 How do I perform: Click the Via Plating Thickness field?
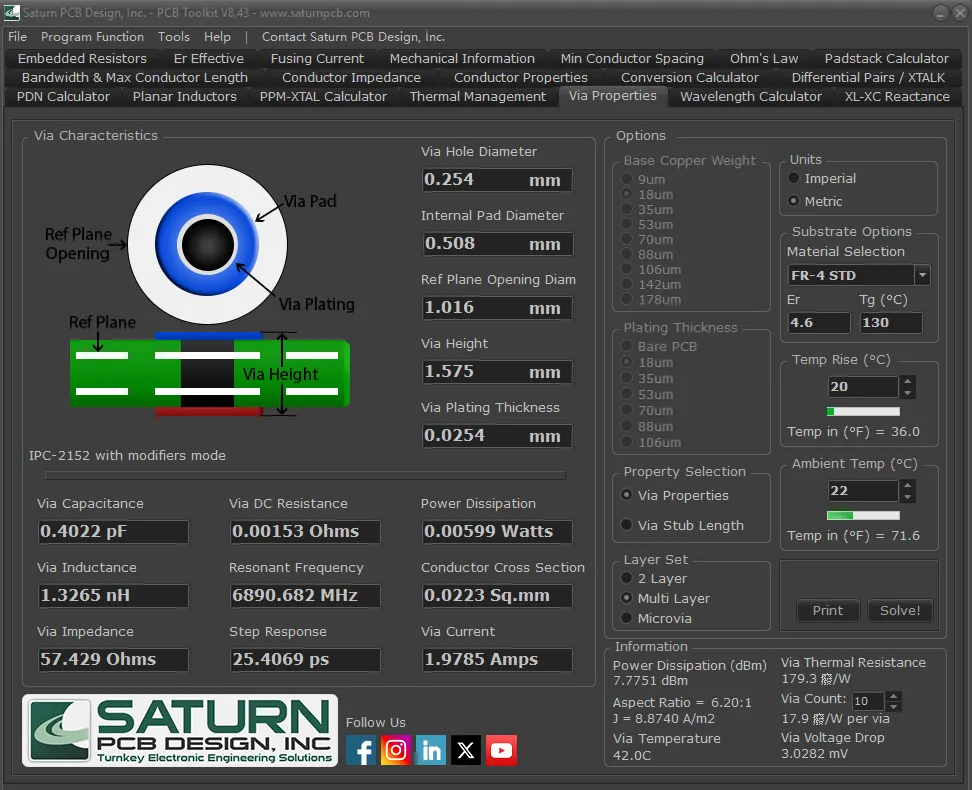coord(497,435)
